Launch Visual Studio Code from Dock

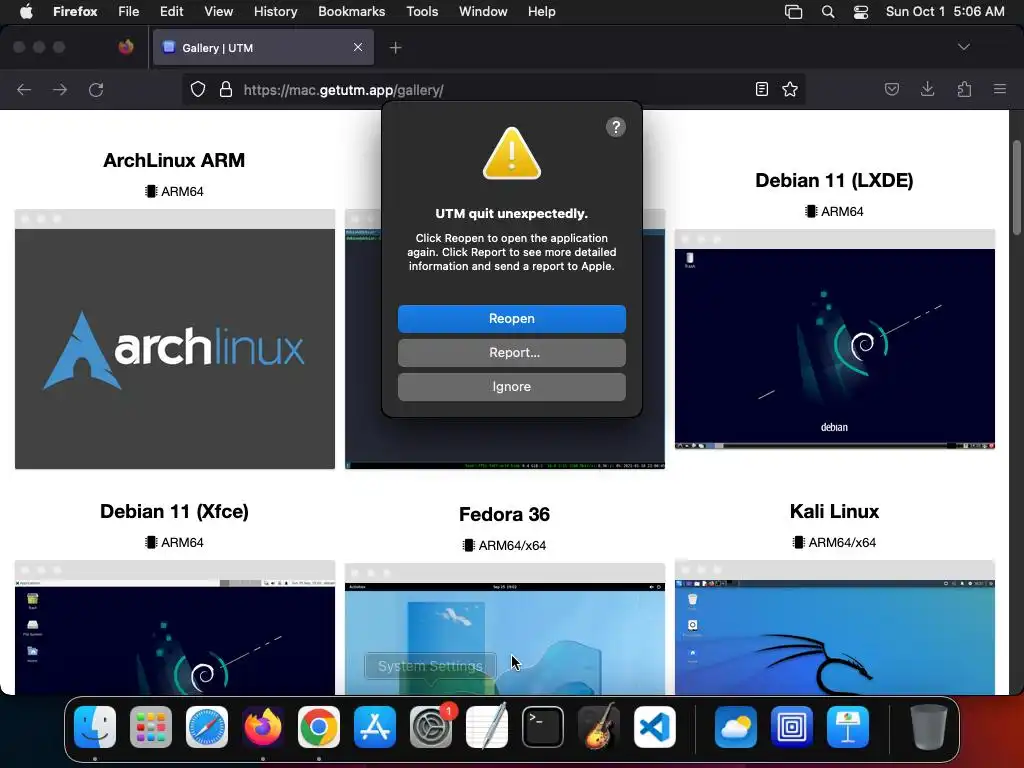tap(655, 727)
